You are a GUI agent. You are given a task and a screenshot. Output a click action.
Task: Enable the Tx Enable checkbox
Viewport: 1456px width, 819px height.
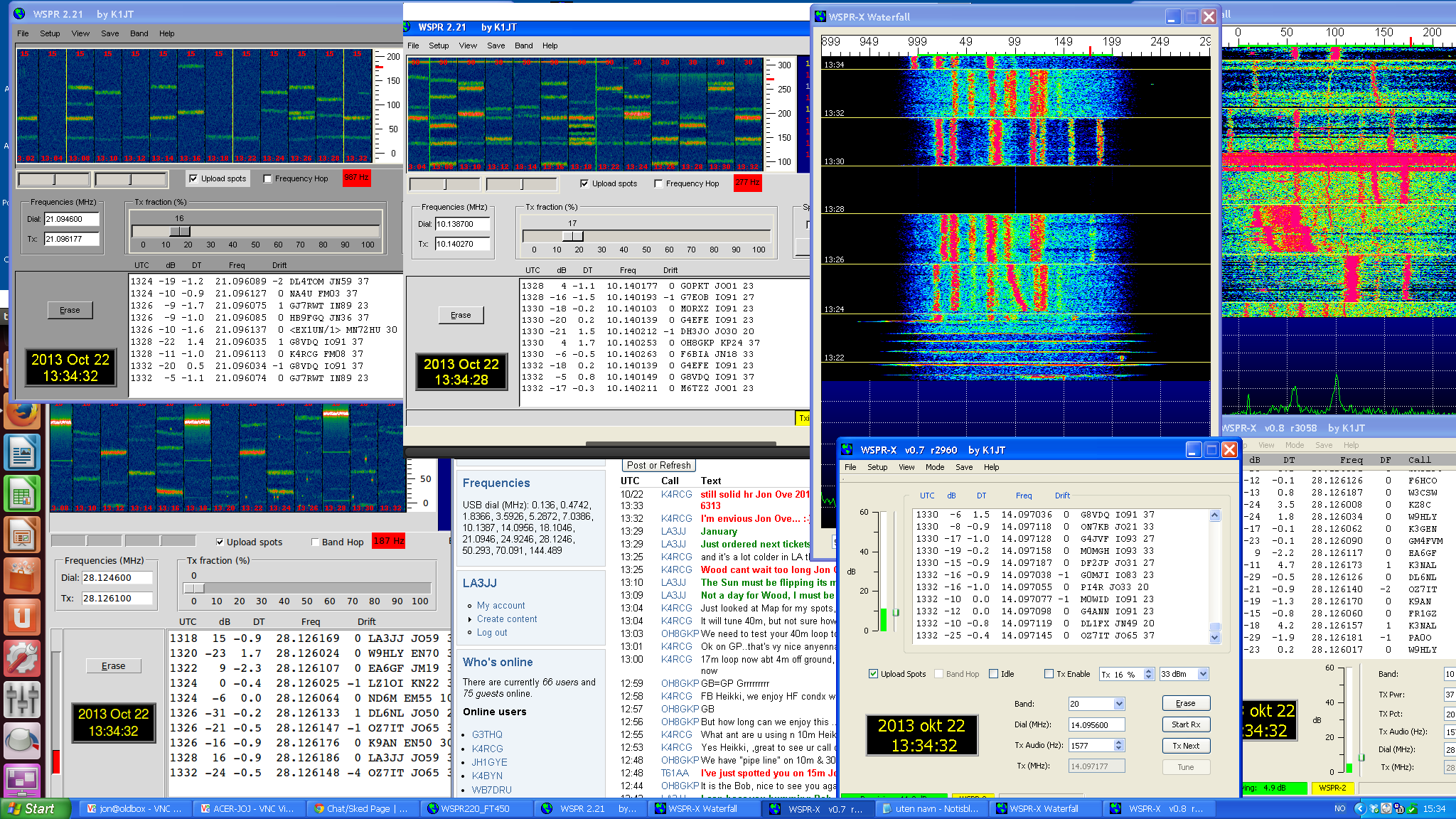pyautogui.click(x=1049, y=674)
